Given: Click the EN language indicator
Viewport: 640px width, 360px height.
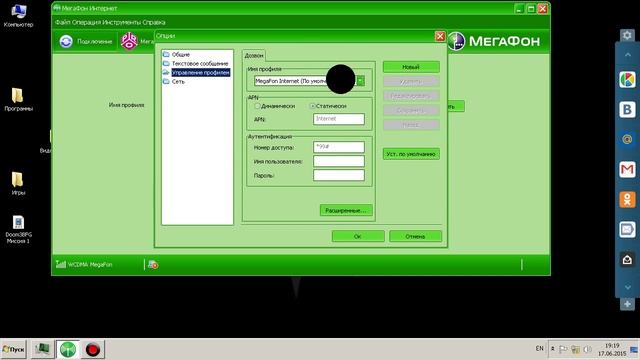Looking at the screenshot, I should click(x=539, y=349).
